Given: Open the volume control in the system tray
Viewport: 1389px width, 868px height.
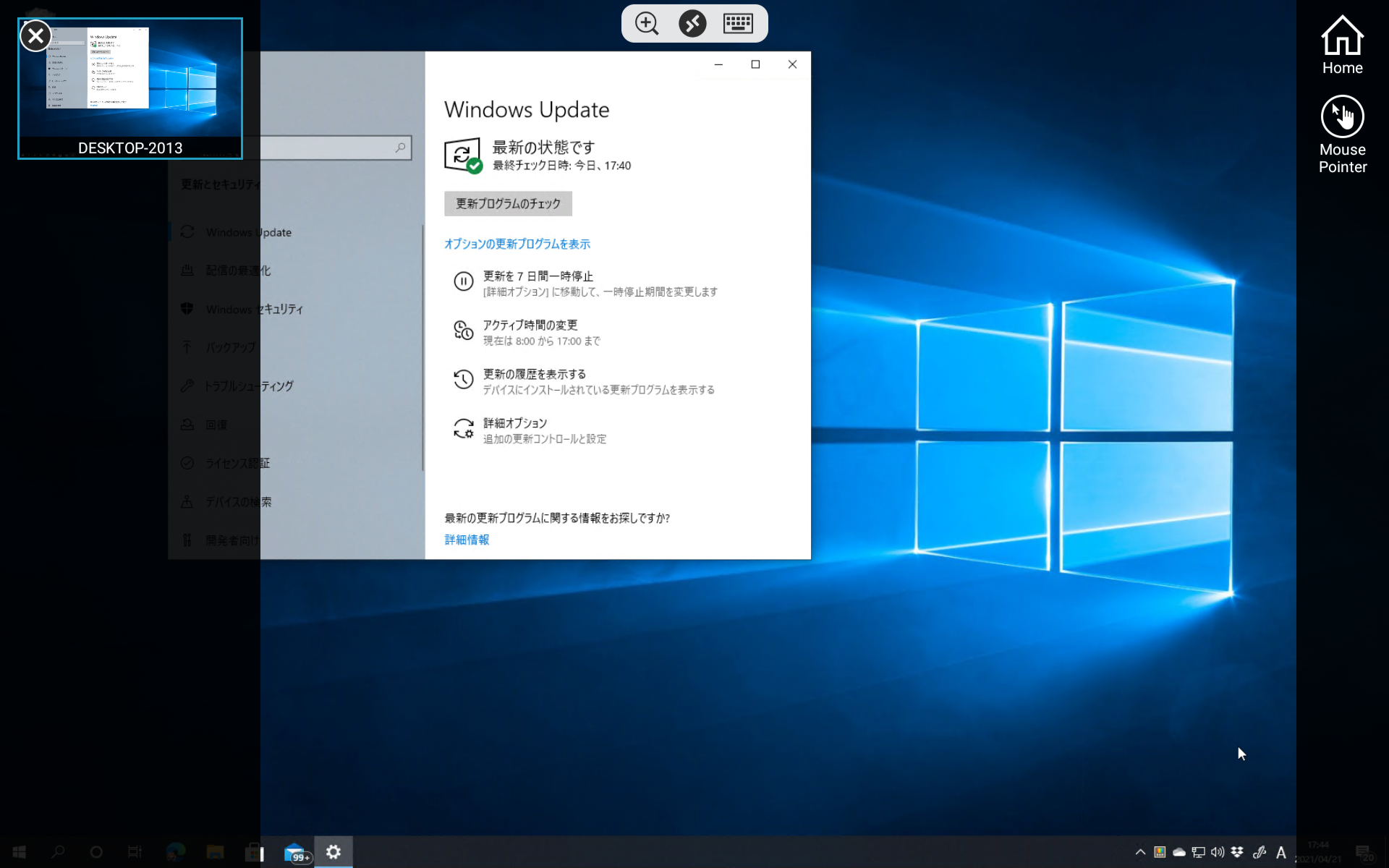Looking at the screenshot, I should [1218, 852].
